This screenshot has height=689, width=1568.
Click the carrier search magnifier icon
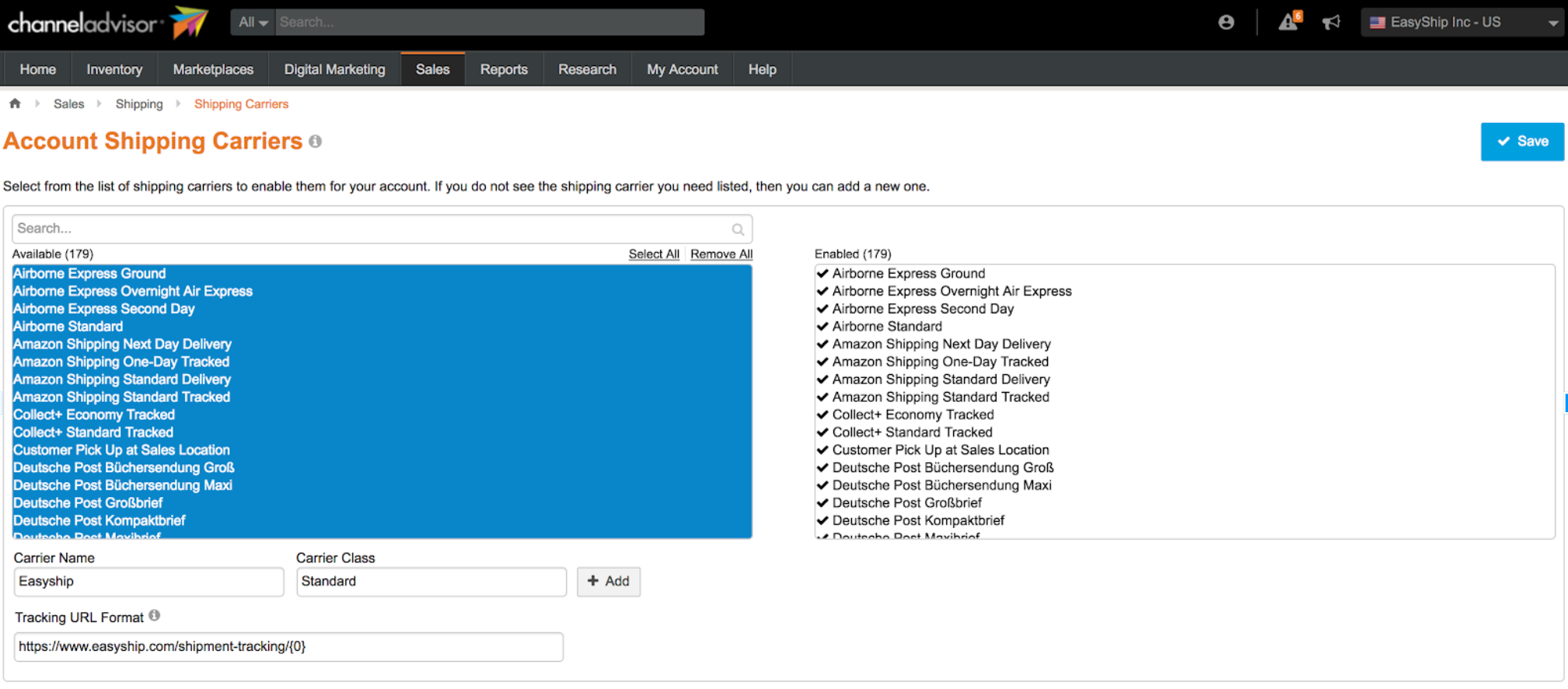click(738, 229)
